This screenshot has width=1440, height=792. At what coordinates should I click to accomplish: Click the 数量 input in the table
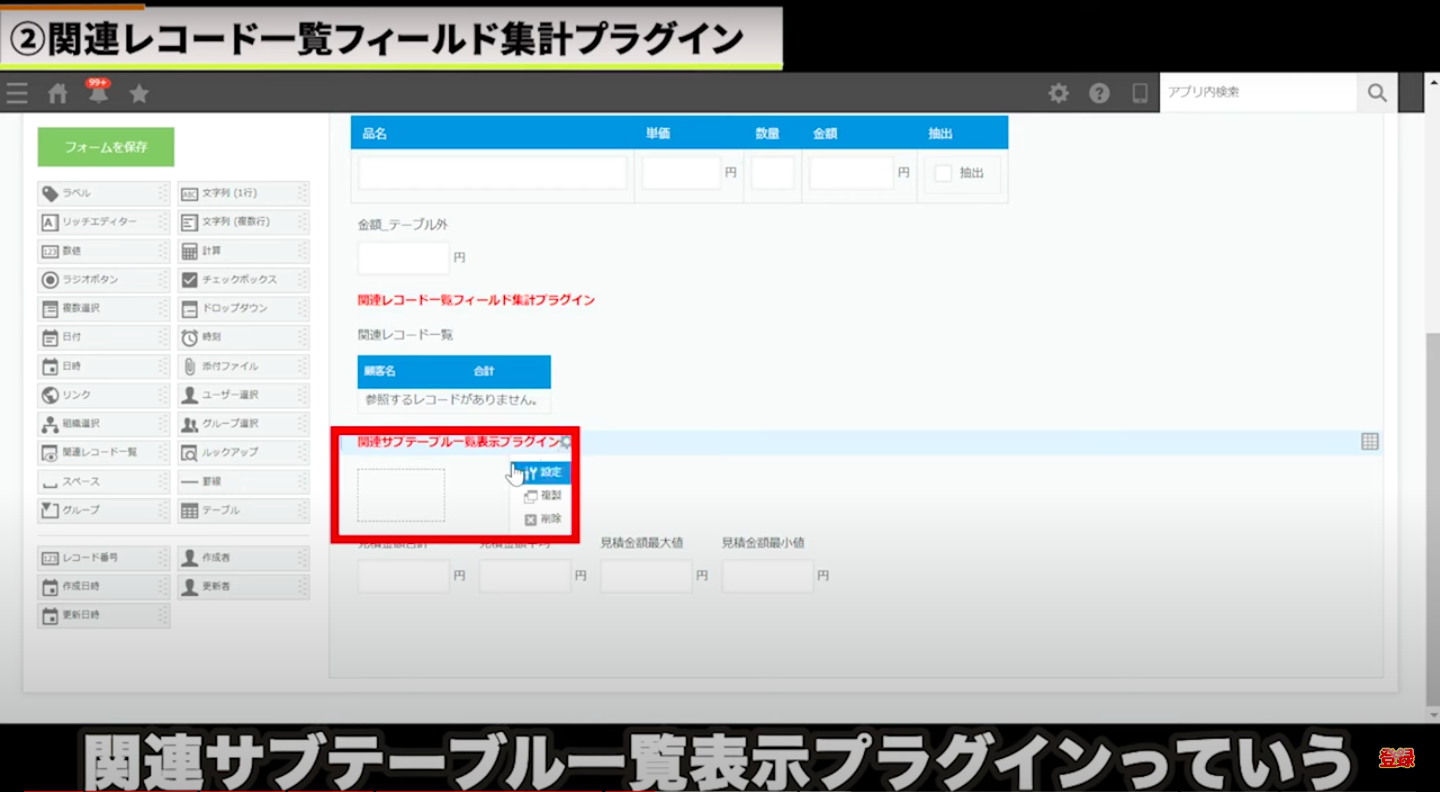[772, 173]
